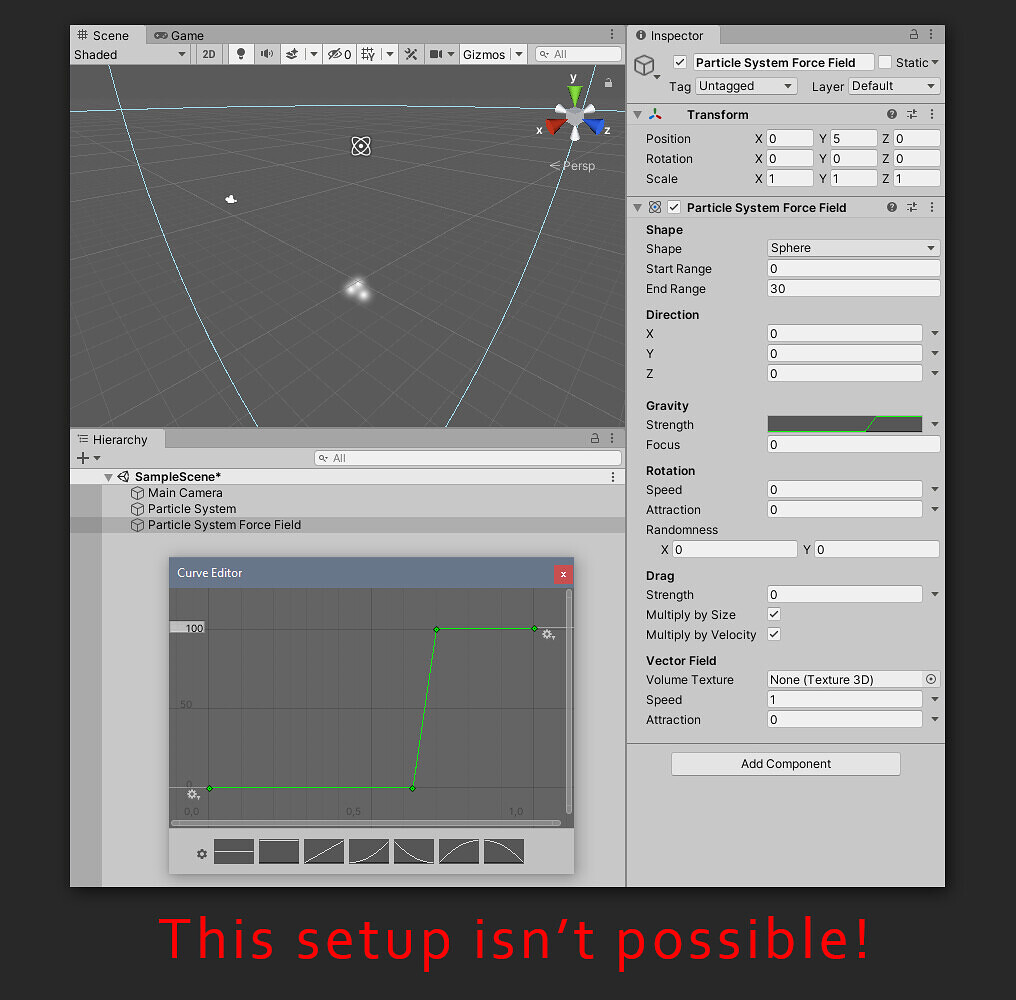Uncheck Multiply by Size under Drag
Image resolution: width=1016 pixels, height=1000 pixels.
(x=774, y=614)
